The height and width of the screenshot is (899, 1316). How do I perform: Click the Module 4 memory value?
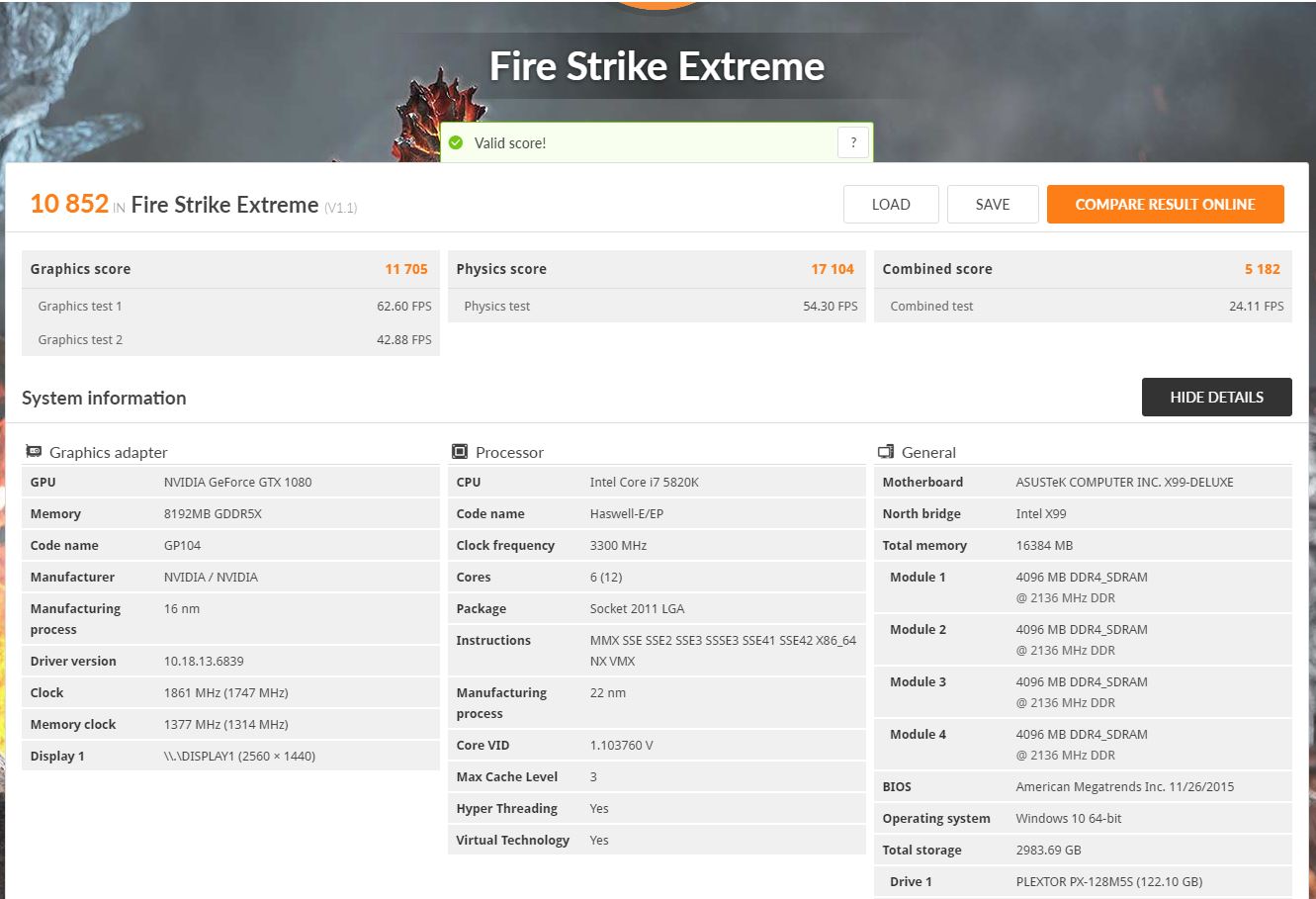(1082, 745)
